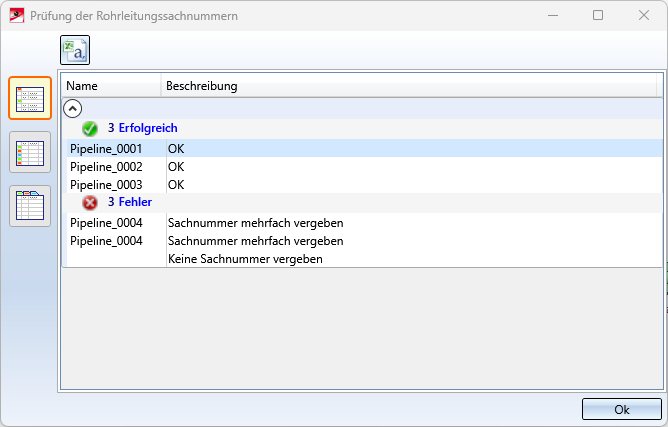Select the Pipeline_0001 row
This screenshot has height=427, width=668.
coord(364,149)
